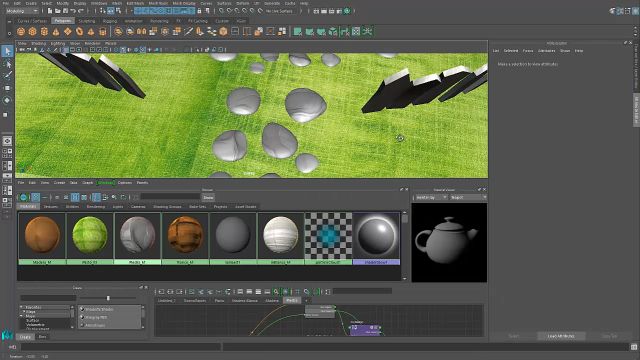This screenshot has height=360, width=640.
Task: Toggle the selected snap icons group in status line
Action: (x=164, y=11)
